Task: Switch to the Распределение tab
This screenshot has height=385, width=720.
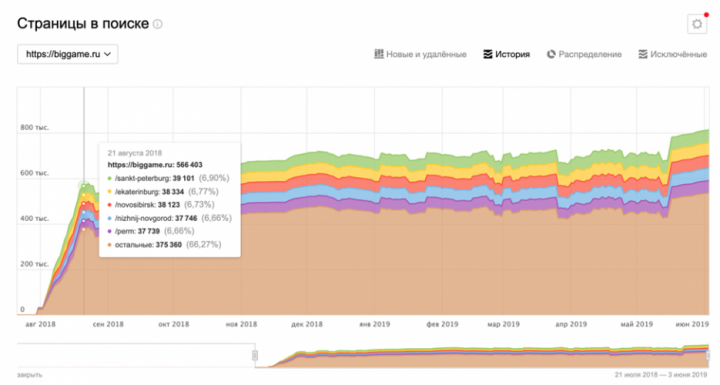Action: (x=584, y=54)
